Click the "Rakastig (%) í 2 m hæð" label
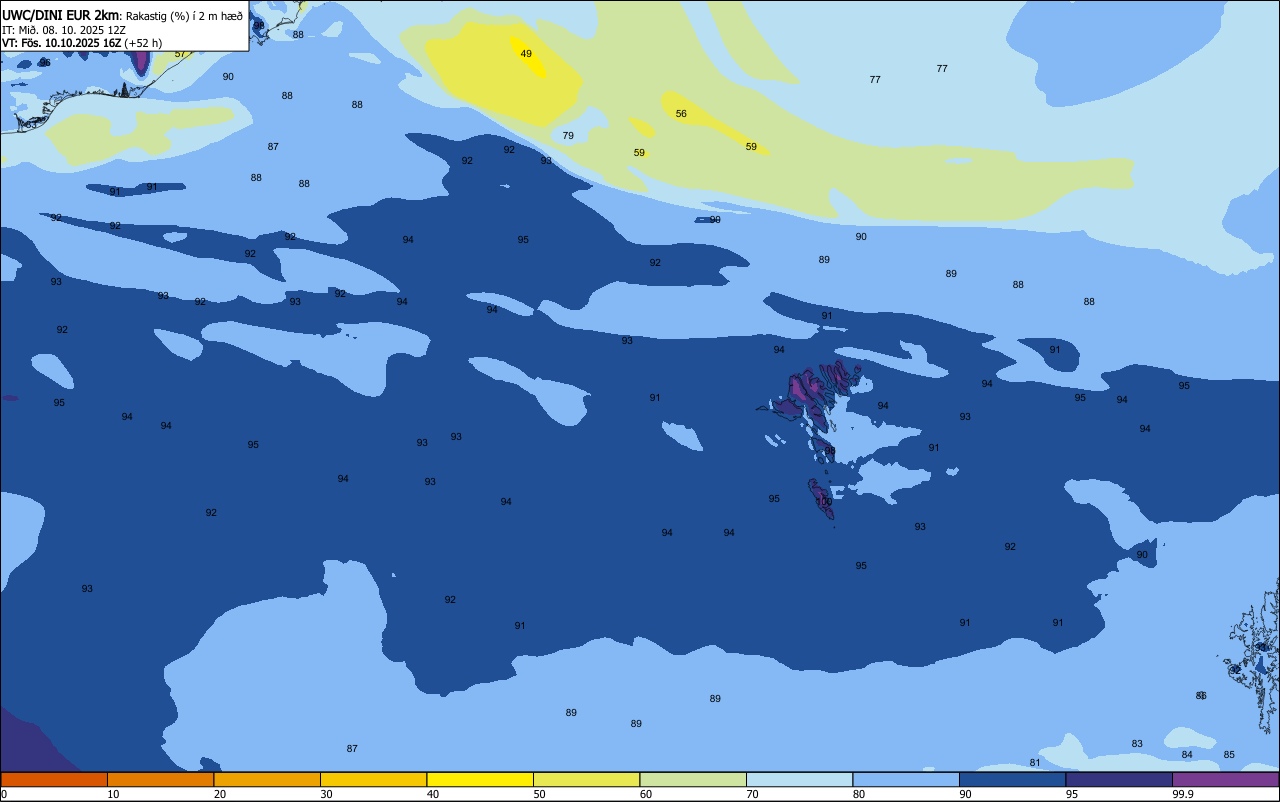 tap(184, 16)
